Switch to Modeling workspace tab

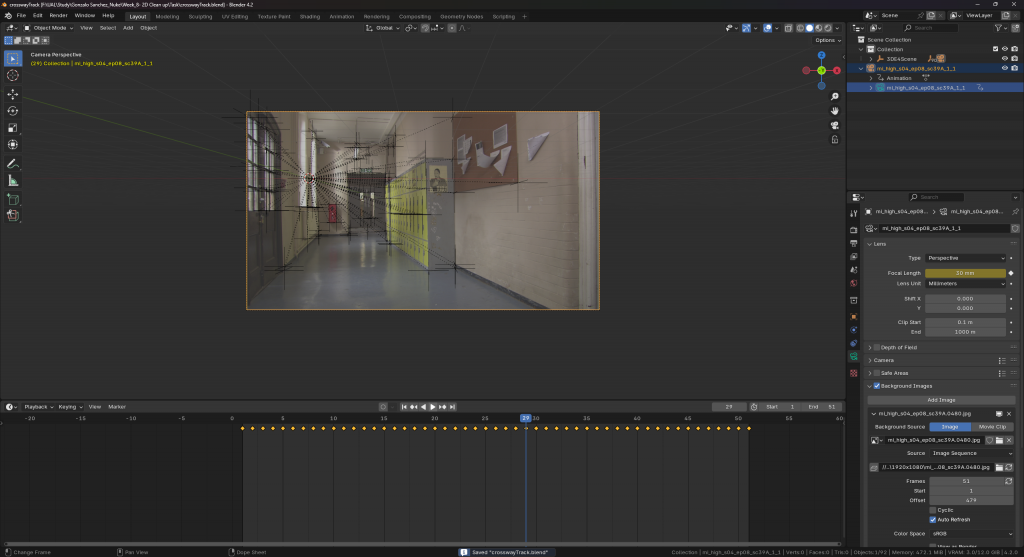click(x=167, y=16)
